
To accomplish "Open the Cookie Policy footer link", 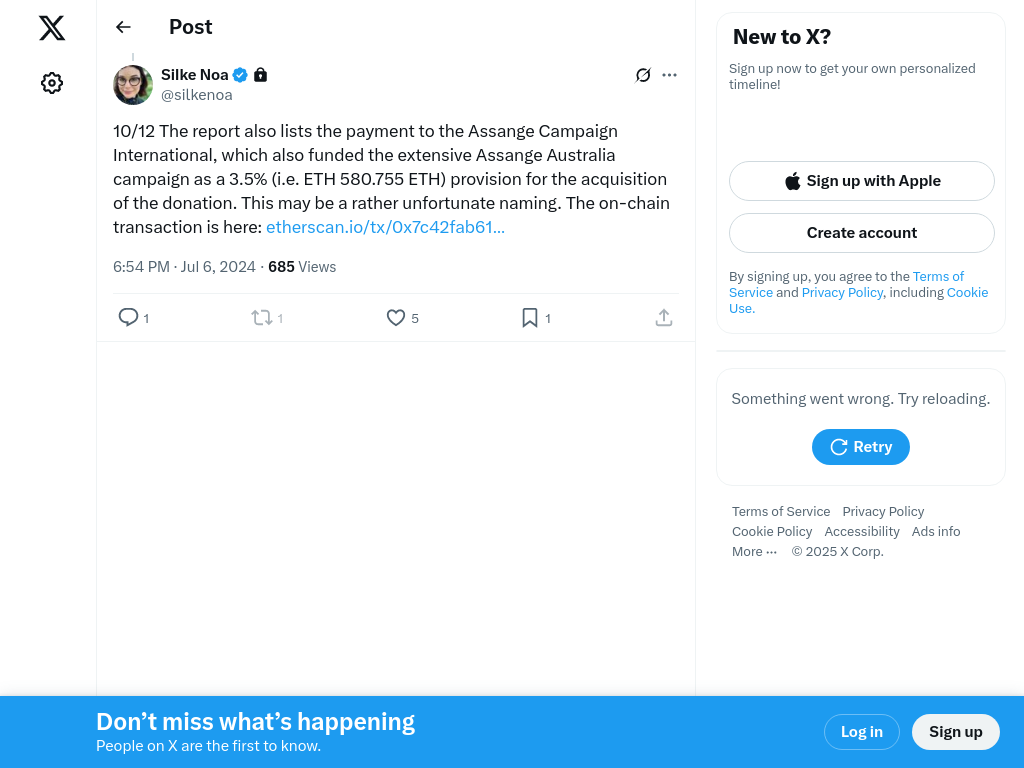I will 772,532.
